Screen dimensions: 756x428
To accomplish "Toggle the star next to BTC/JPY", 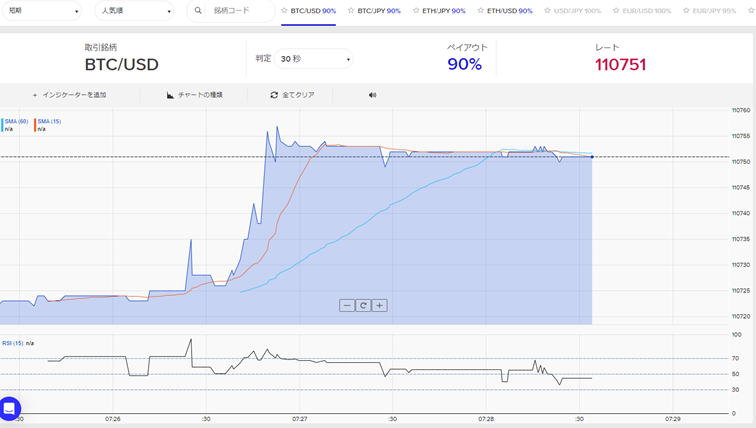I will coord(351,11).
